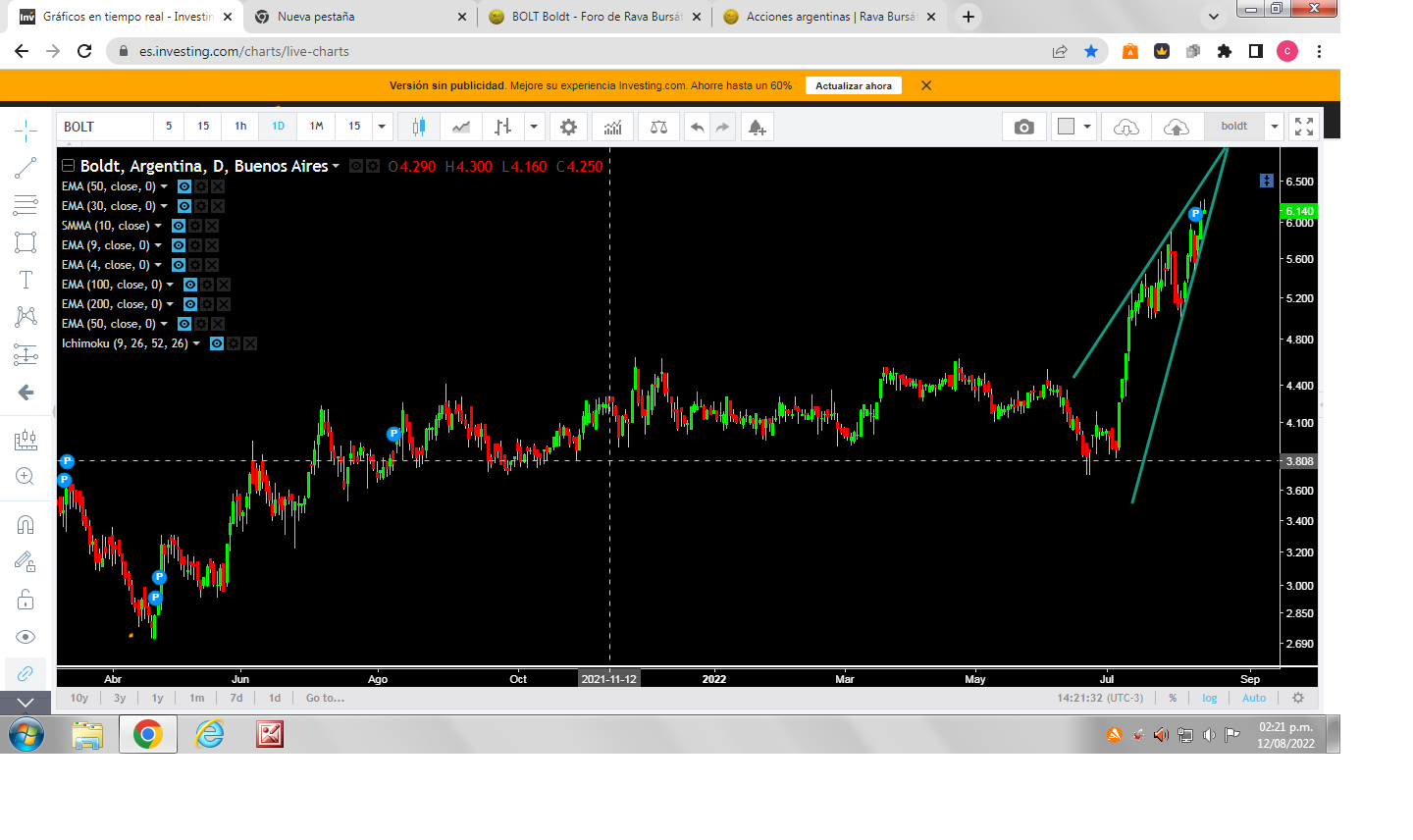This screenshot has height=840, width=1413.
Task: Undo the last chart action
Action: point(697,127)
